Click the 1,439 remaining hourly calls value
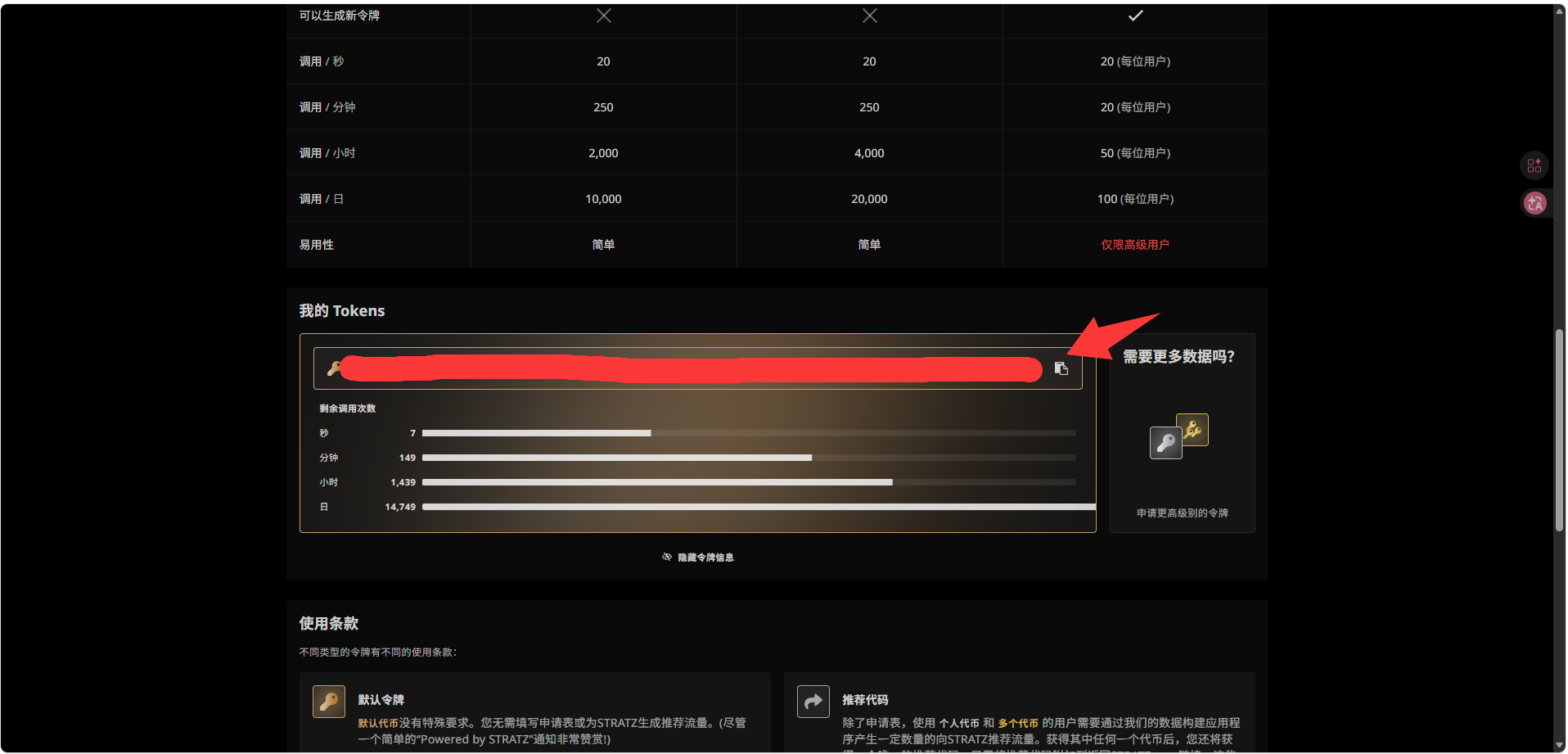This screenshot has width=1568, height=754. coord(403,482)
